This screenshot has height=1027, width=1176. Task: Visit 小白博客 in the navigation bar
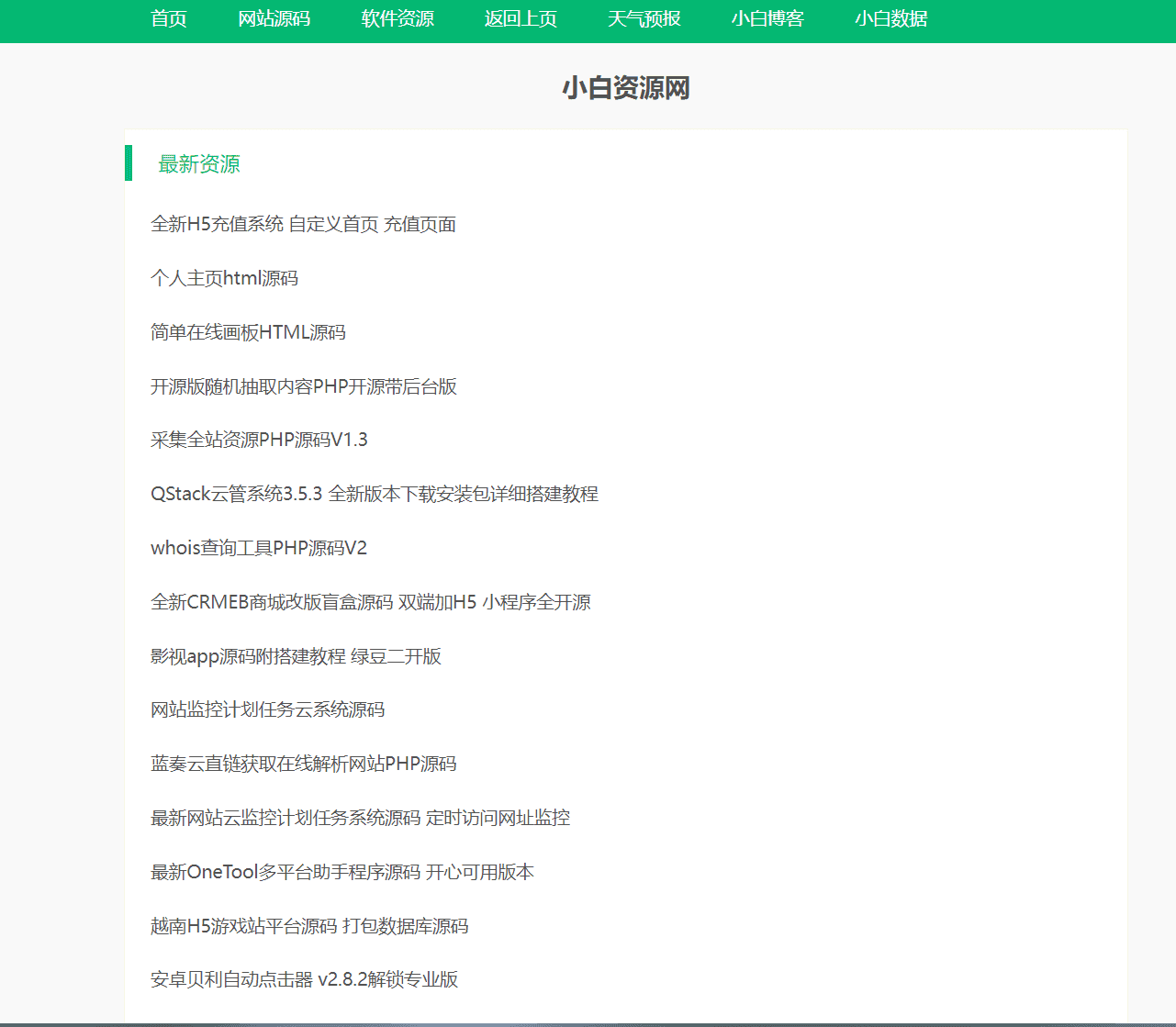tap(767, 18)
